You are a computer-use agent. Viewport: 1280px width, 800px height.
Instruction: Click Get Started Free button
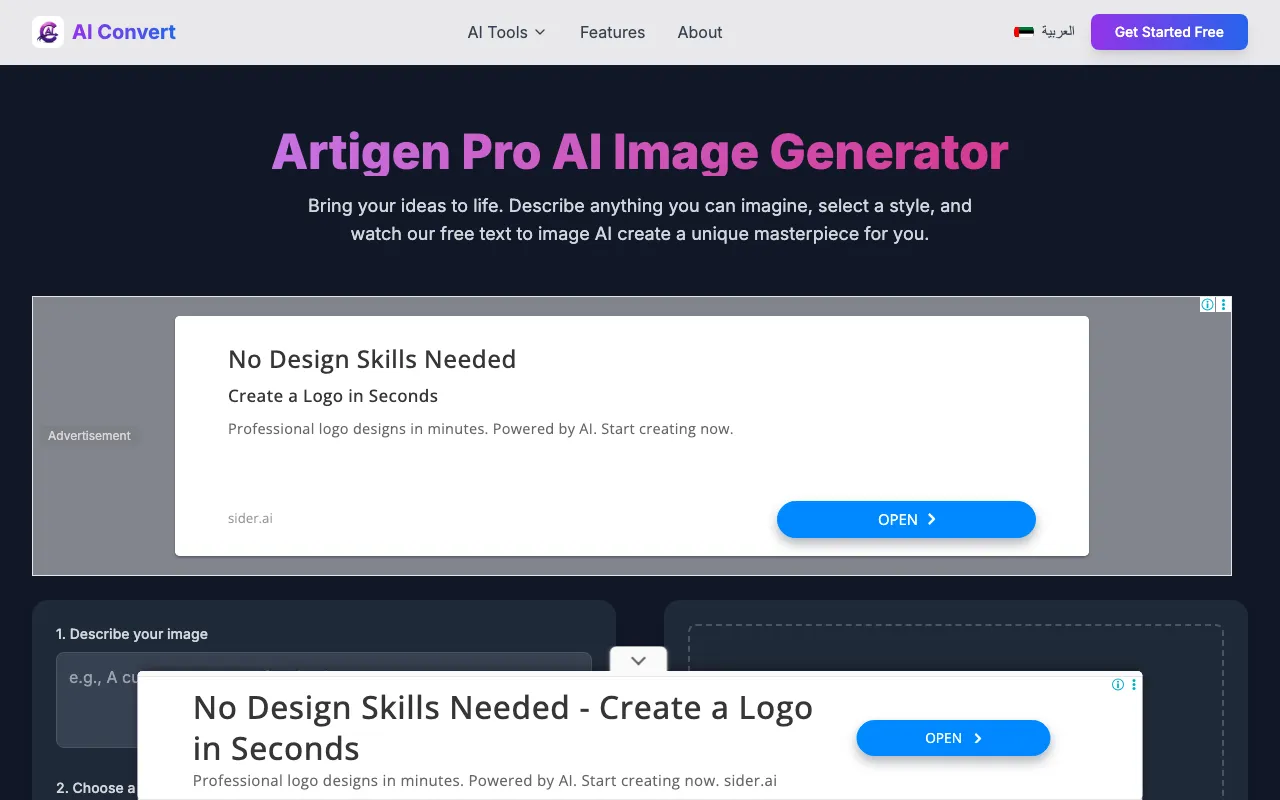pyautogui.click(x=1169, y=32)
